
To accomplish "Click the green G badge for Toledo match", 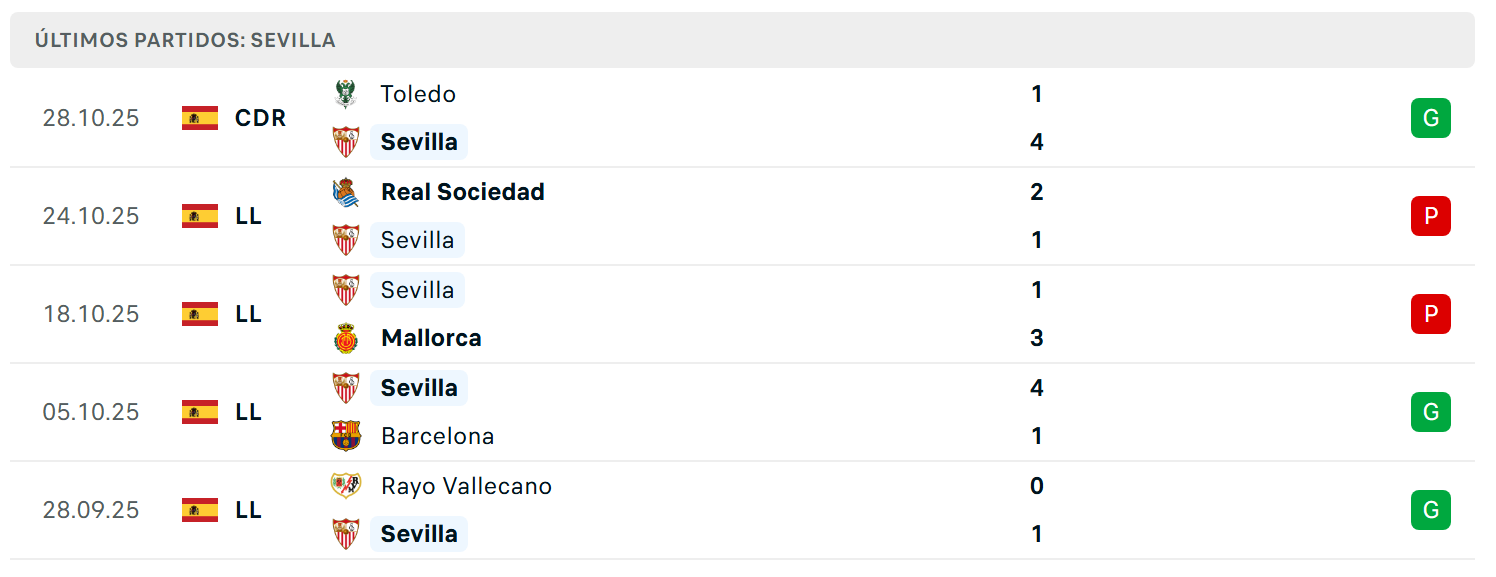I will [1431, 118].
